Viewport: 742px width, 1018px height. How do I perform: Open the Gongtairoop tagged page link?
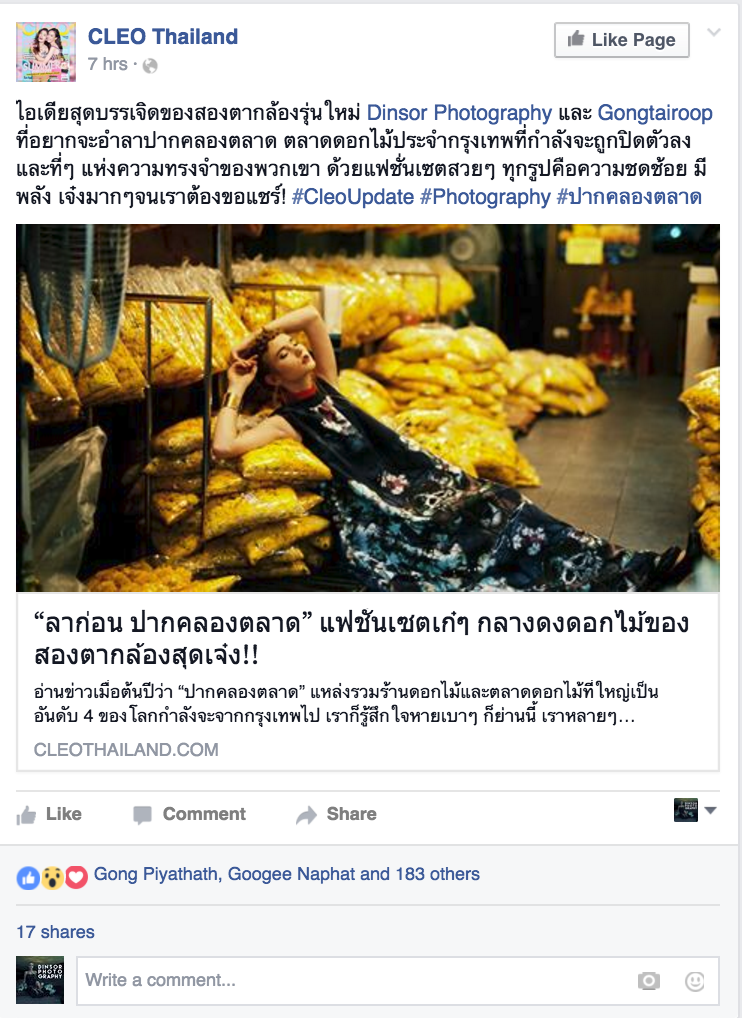654,113
